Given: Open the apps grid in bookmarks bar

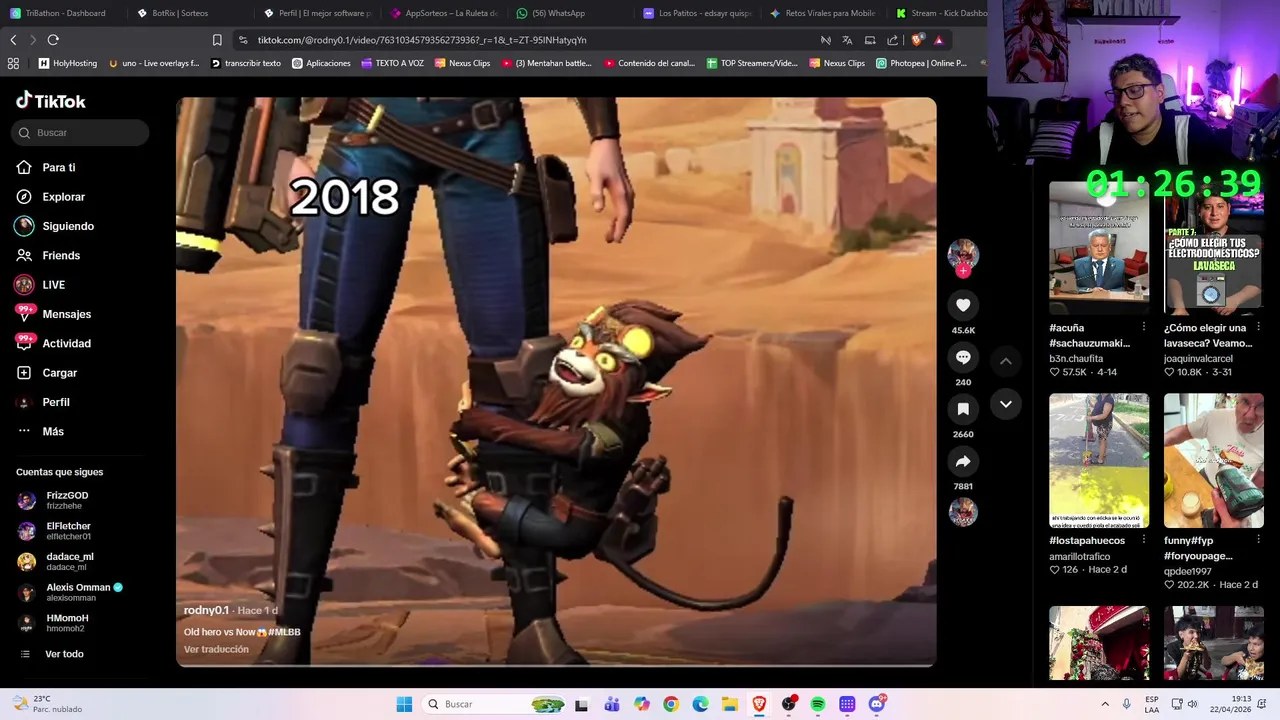Looking at the screenshot, I should pos(13,63).
